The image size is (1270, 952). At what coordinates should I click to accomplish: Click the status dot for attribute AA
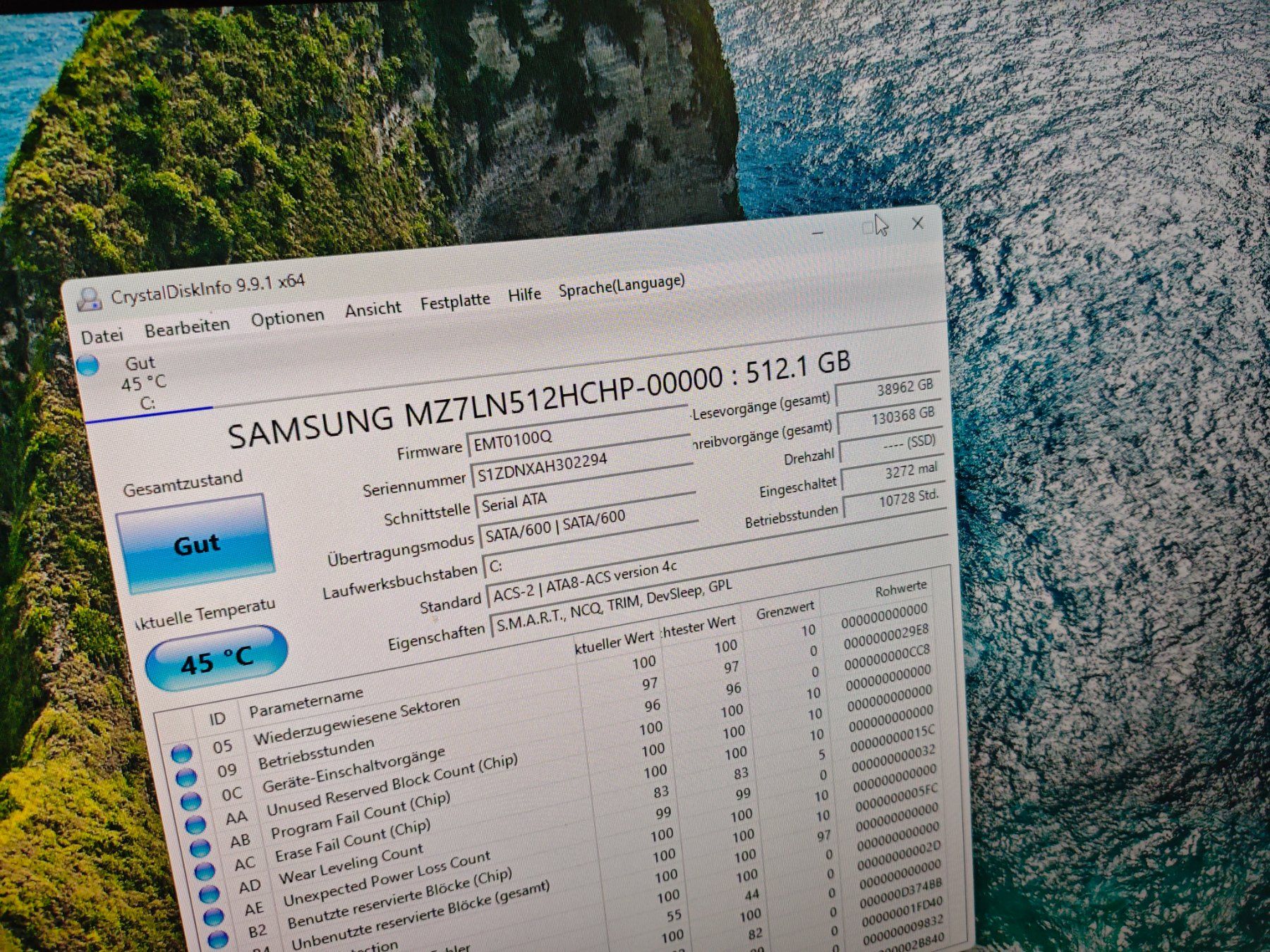pyautogui.click(x=195, y=824)
